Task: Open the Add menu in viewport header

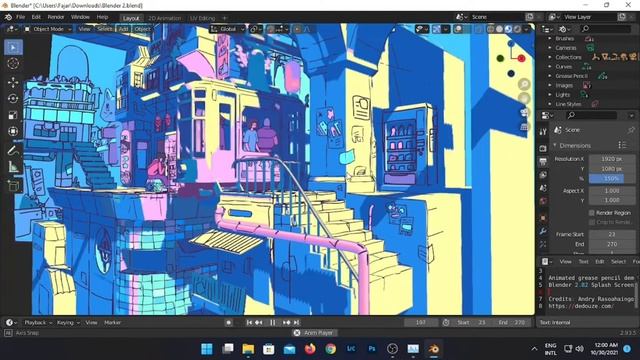Action: 123,29
